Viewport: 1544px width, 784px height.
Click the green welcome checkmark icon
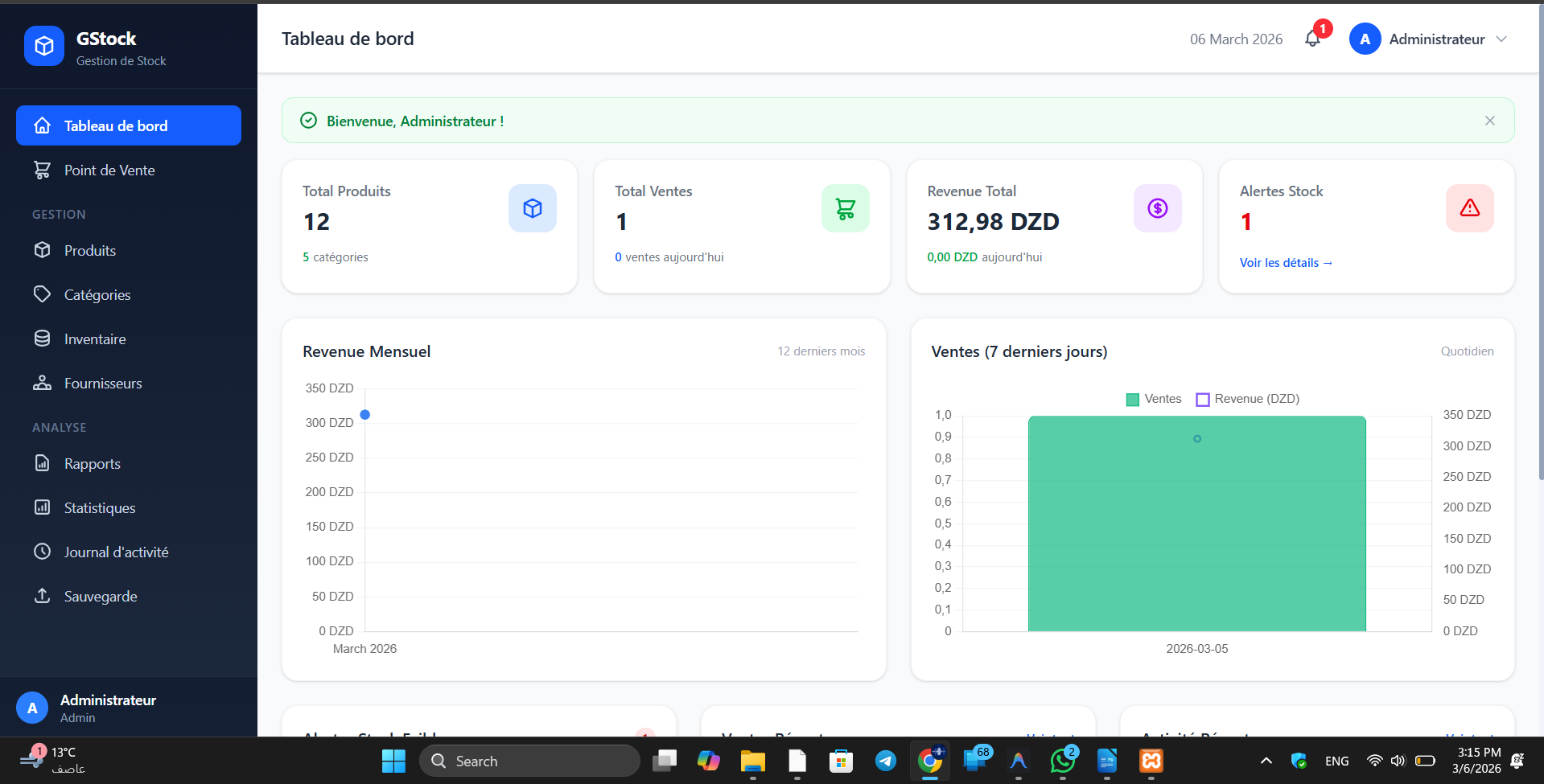coord(308,121)
